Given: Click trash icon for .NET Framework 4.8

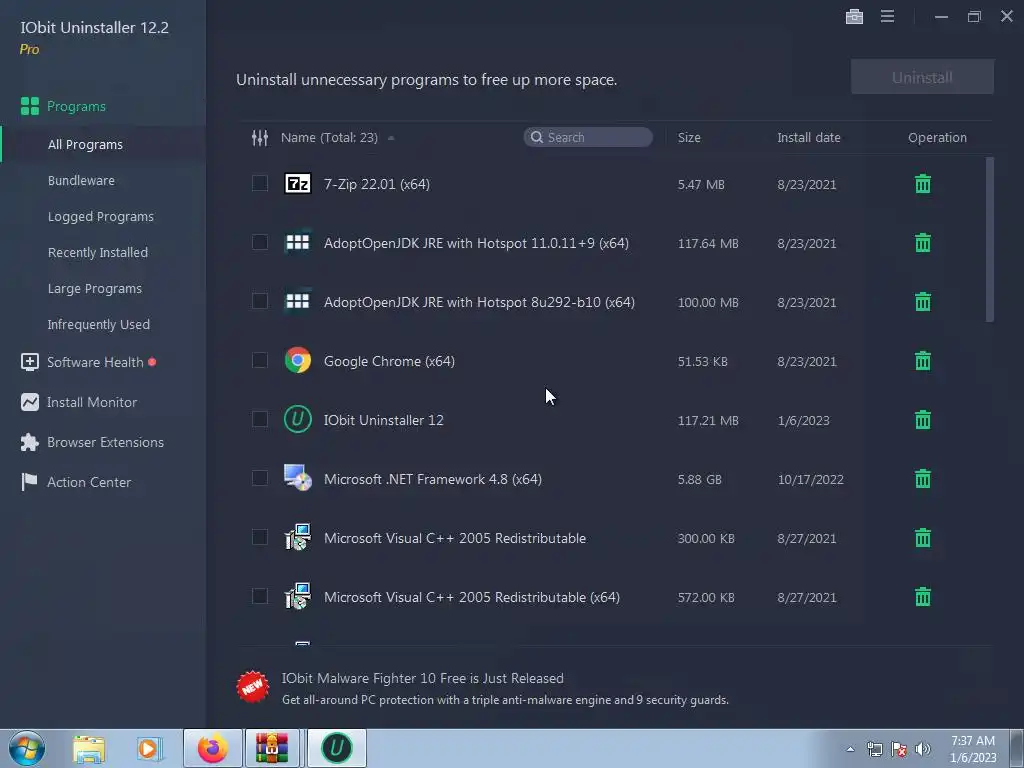Looking at the screenshot, I should pyautogui.click(x=922, y=479).
